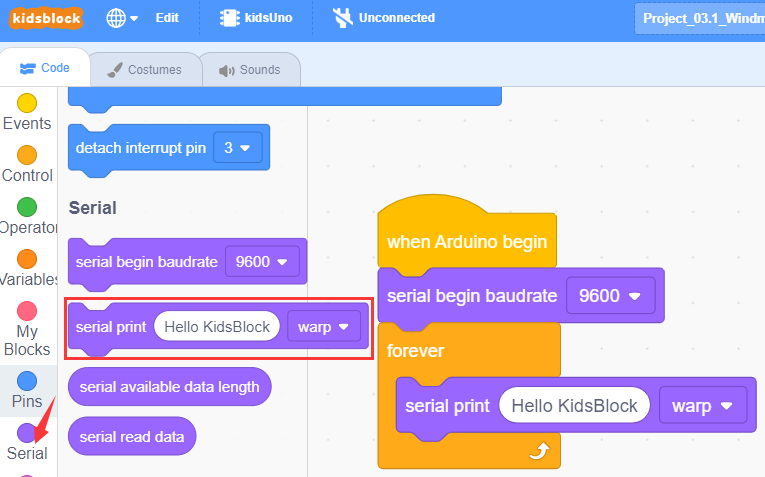Open palette serial begin baudrate 9600 dropdown
Screen dimensions: 765x477
click(262, 262)
